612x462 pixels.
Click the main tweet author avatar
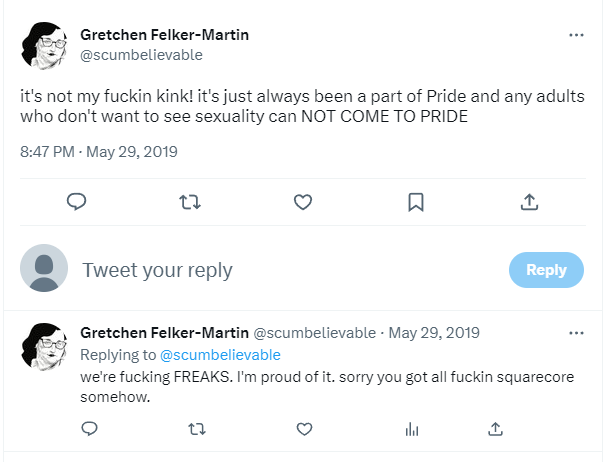click(44, 46)
